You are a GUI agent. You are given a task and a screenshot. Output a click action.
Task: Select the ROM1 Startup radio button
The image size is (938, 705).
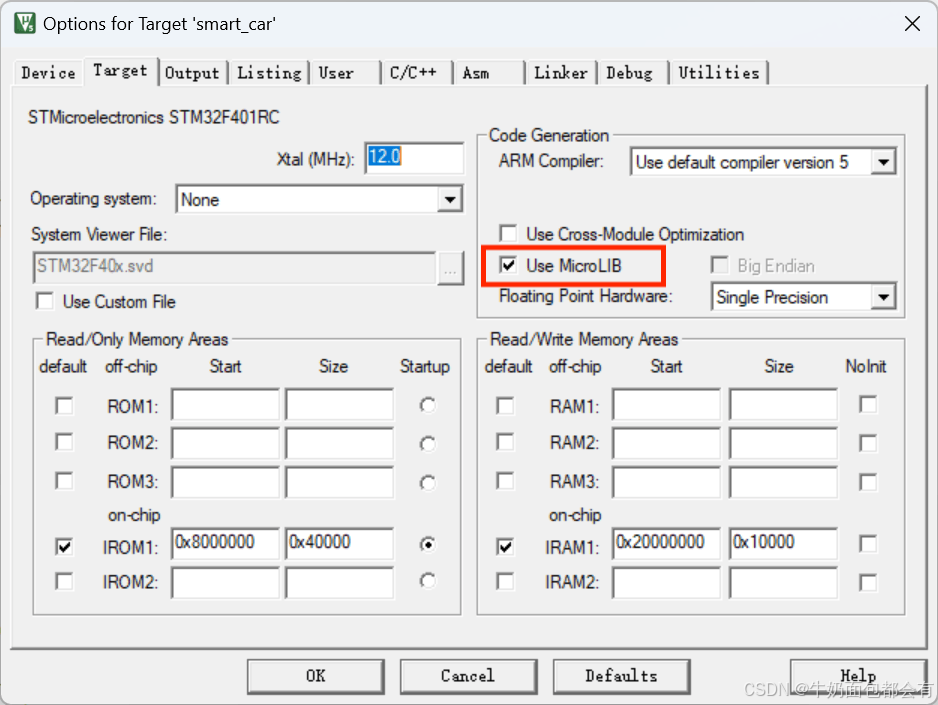coord(427,405)
